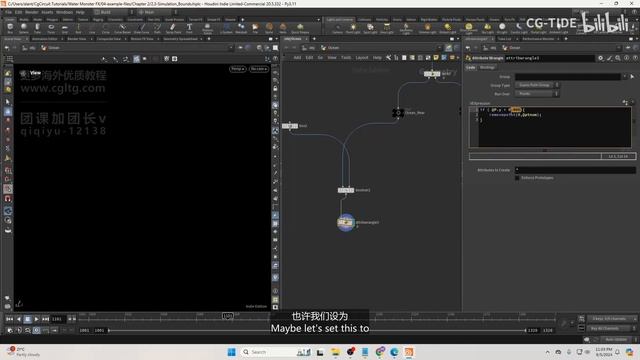Add a Camera from lights shelf
This screenshot has width=640, height=360.
(337, 28)
